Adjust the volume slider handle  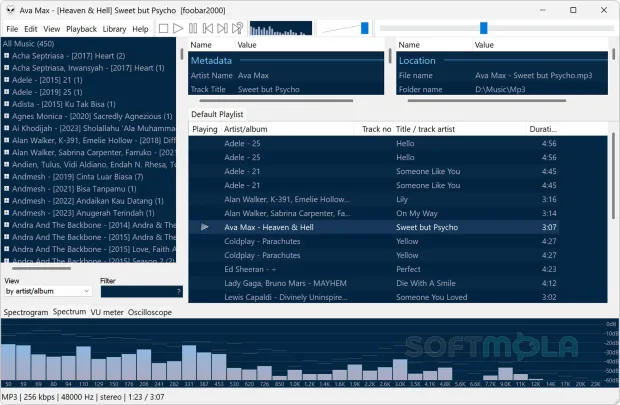365,28
